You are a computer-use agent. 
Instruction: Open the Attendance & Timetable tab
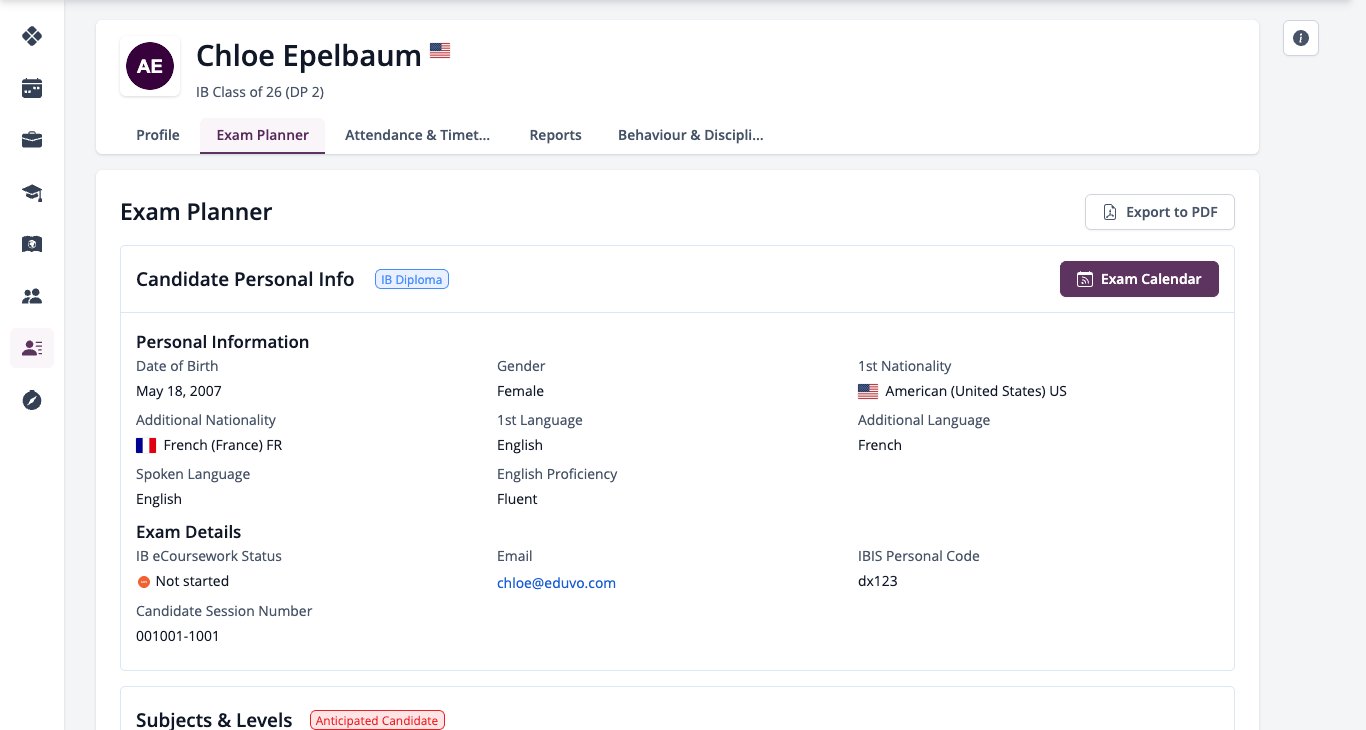tap(418, 135)
